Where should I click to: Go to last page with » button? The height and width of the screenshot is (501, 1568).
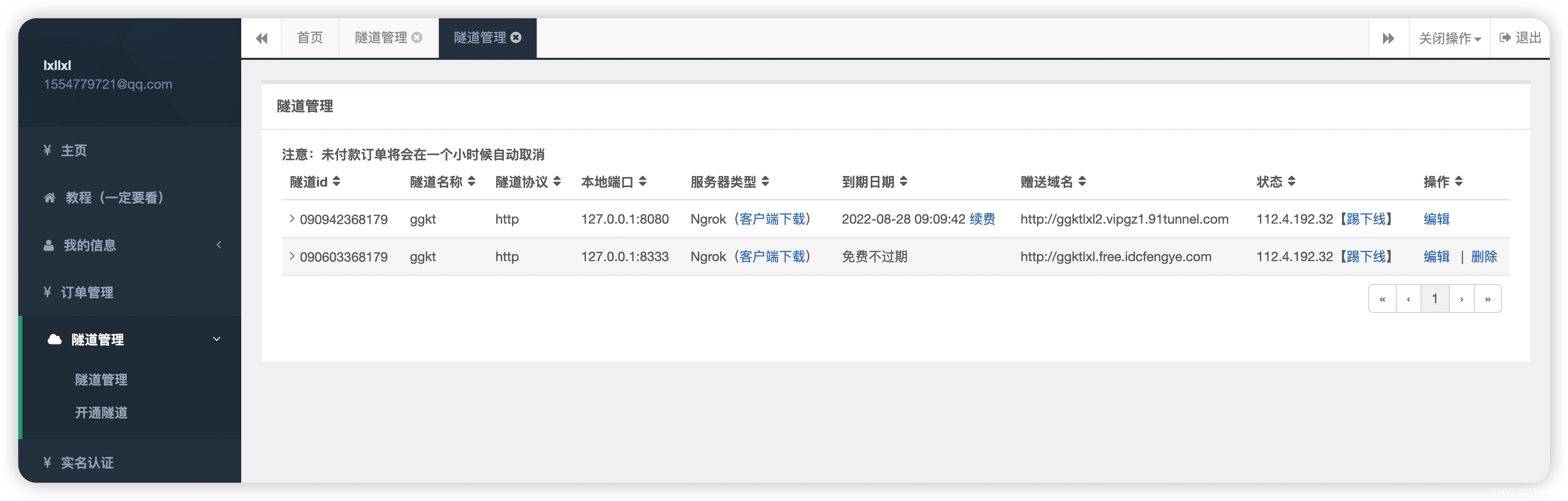(1487, 299)
